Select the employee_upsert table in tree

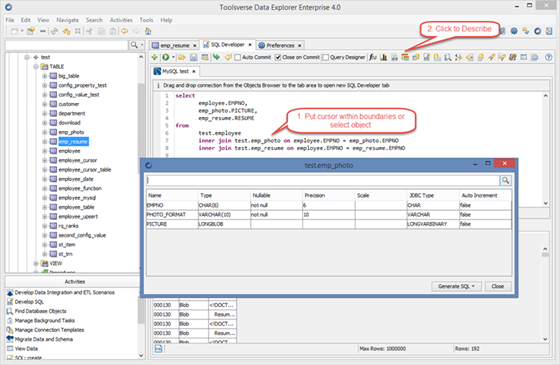pyautogui.click(x=78, y=216)
